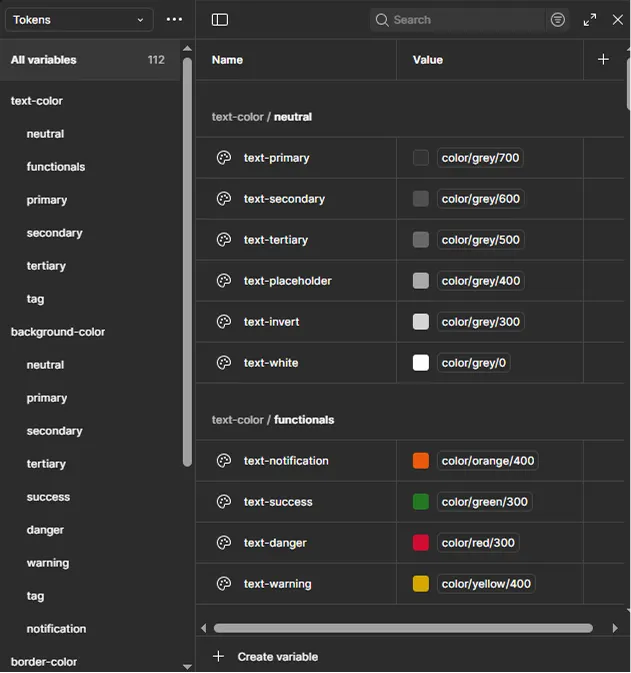Click the color/grey/700 value chip

[481, 158]
